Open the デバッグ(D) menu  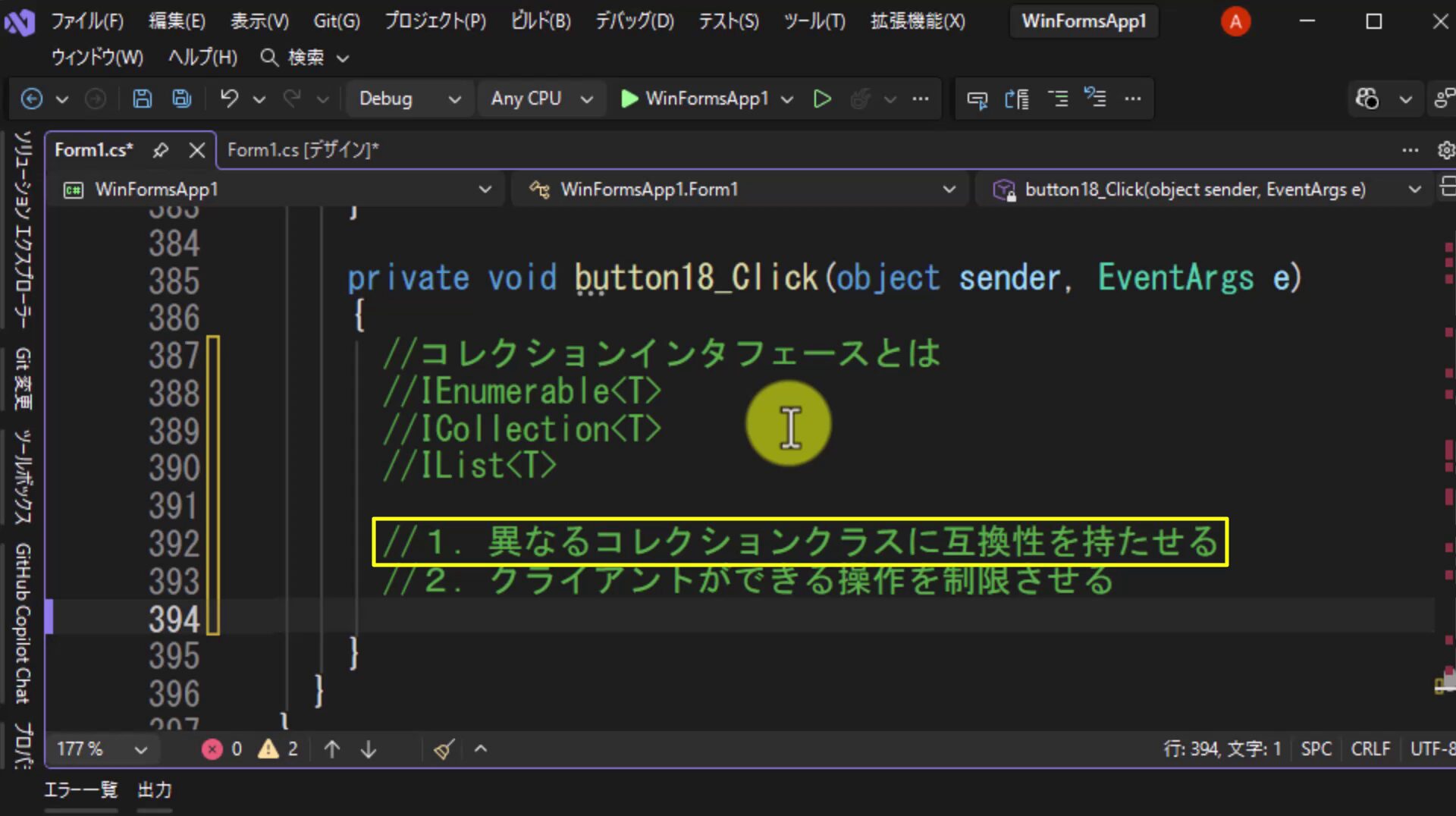click(x=635, y=21)
